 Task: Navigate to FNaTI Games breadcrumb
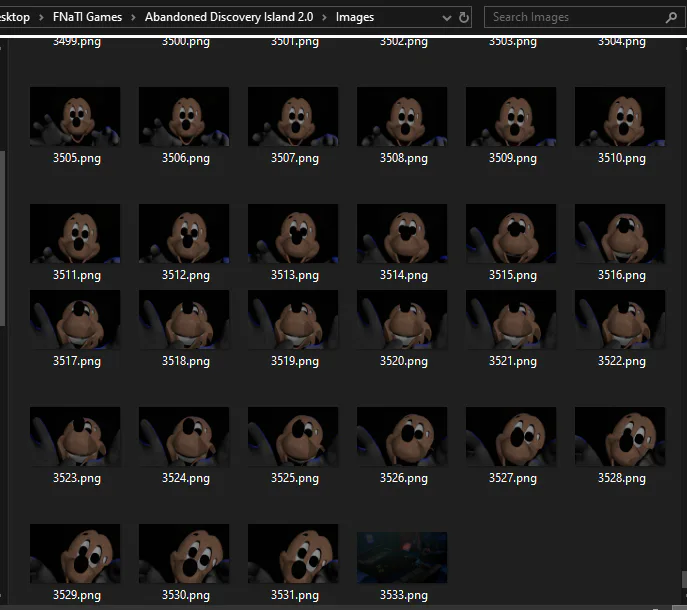(87, 17)
